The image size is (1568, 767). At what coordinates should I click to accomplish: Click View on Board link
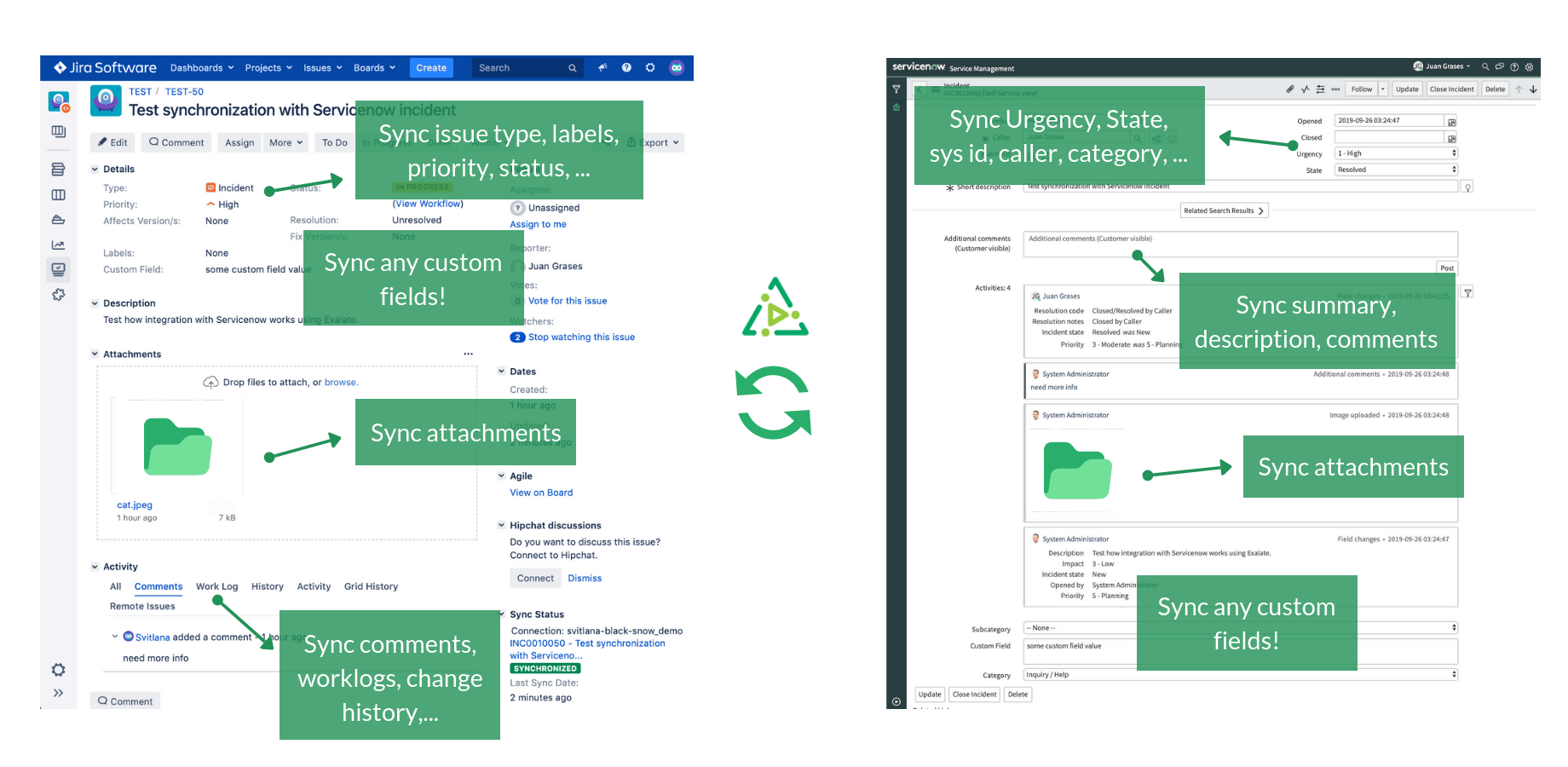[541, 493]
